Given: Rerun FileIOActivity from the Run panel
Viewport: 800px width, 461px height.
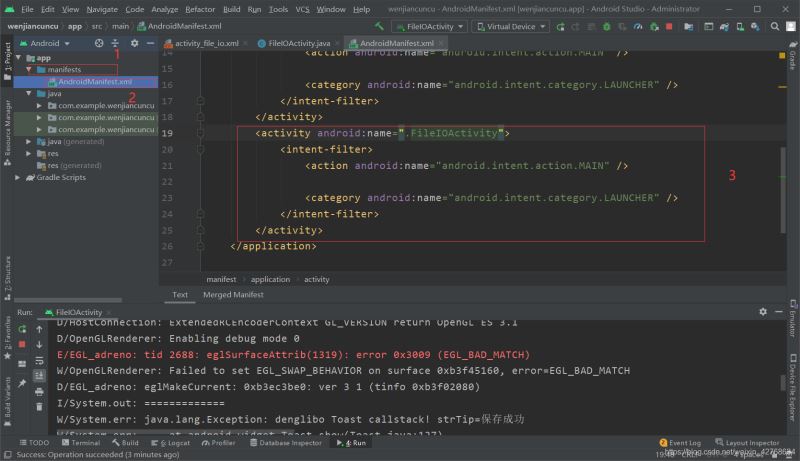Looking at the screenshot, I should tap(22, 328).
